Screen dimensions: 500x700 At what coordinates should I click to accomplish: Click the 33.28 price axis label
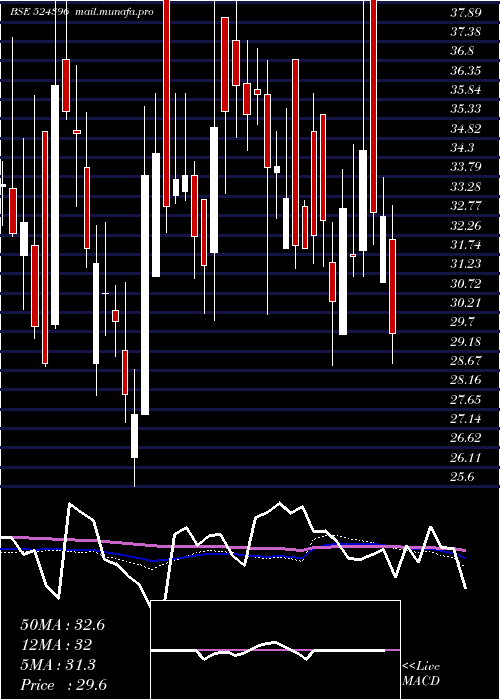click(466, 186)
